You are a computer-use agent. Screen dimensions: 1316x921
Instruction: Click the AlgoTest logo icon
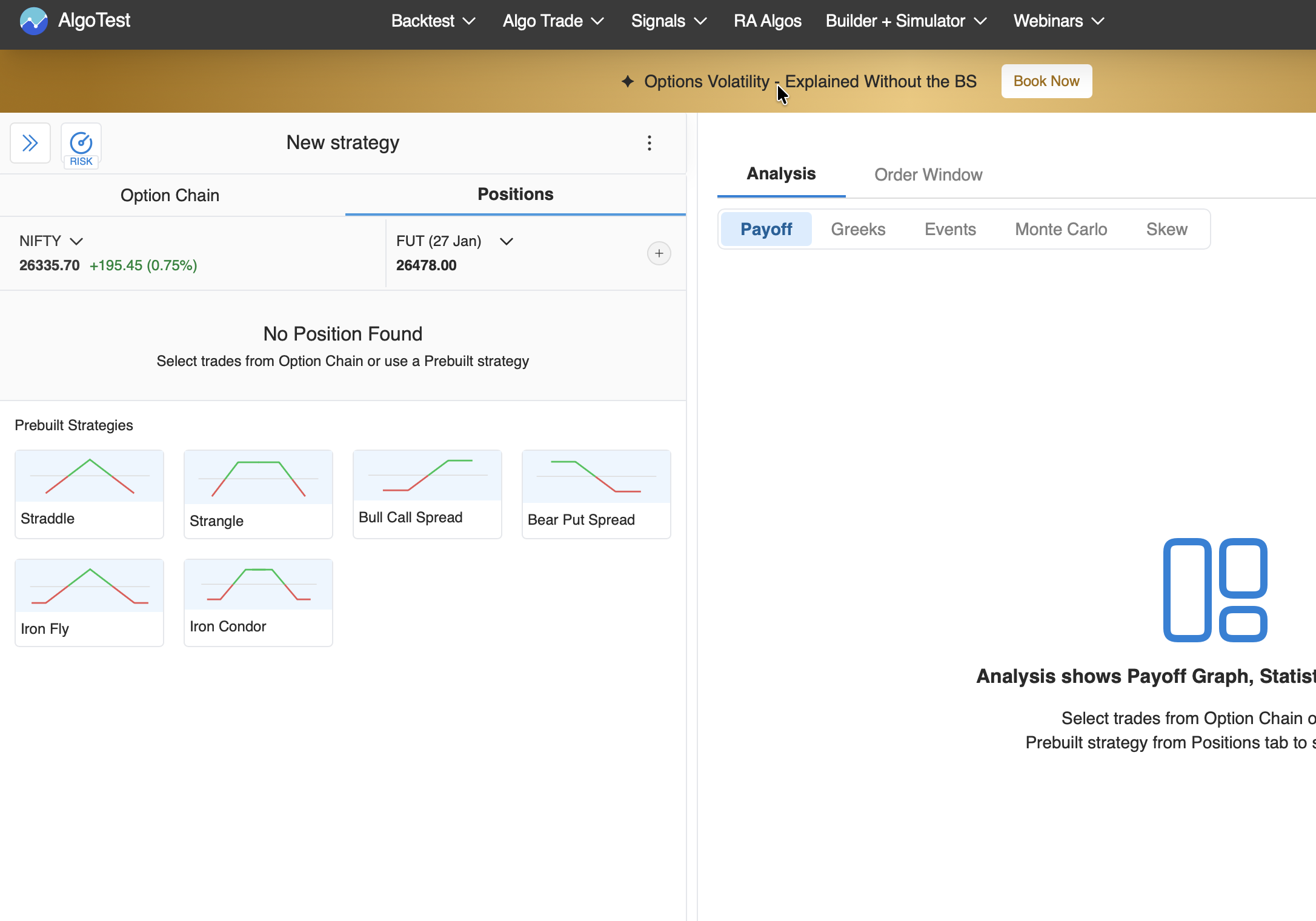click(x=33, y=21)
